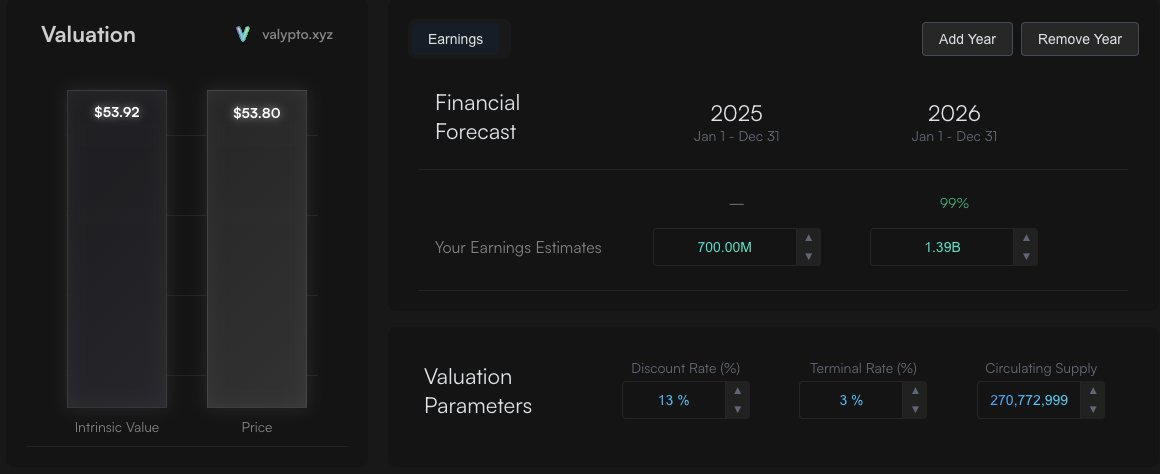Decrease the 2025 earnings estimate
The image size is (1160, 474).
tap(808, 256)
